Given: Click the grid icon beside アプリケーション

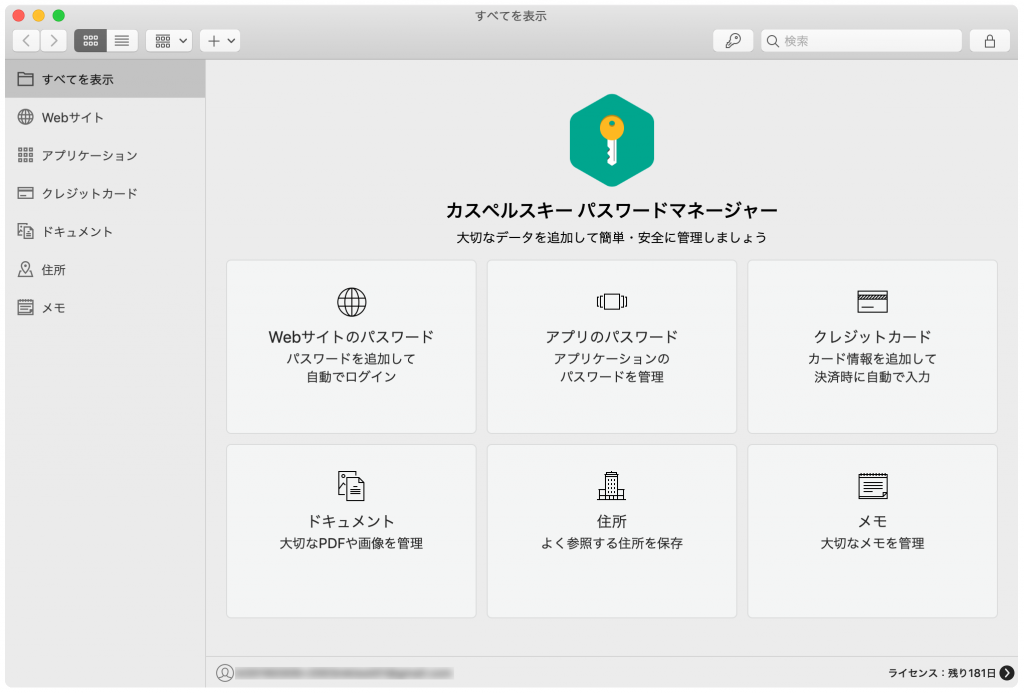Looking at the screenshot, I should (25, 155).
